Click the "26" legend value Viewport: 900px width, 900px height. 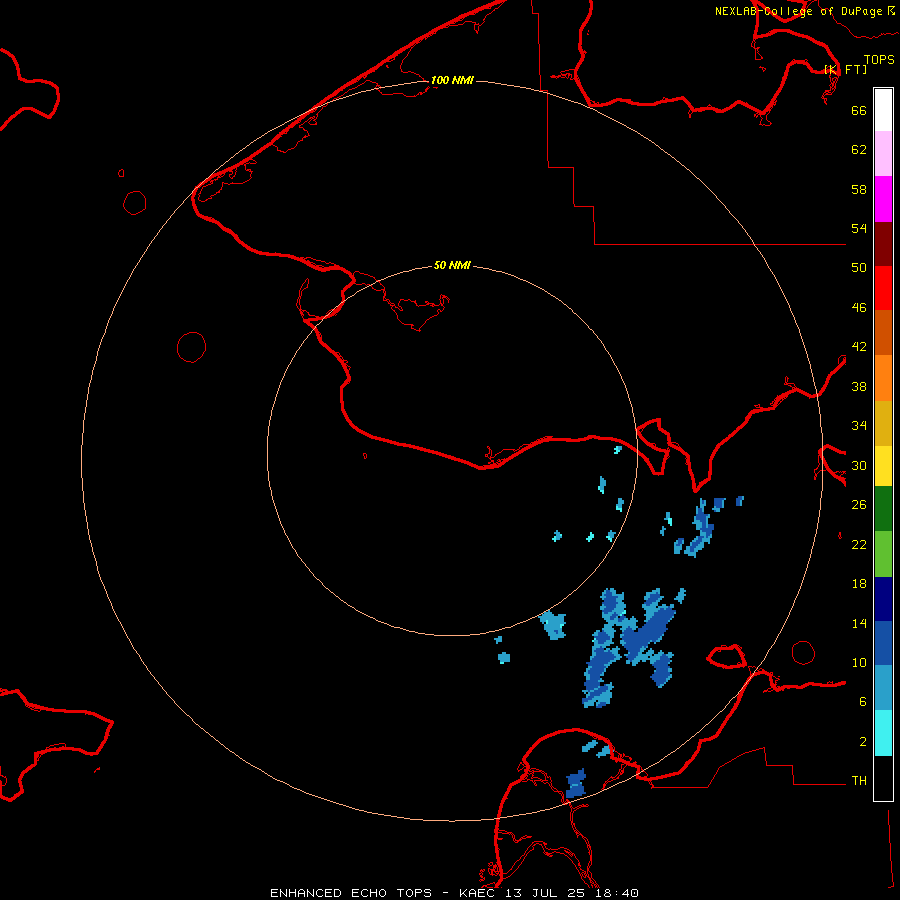[859, 505]
